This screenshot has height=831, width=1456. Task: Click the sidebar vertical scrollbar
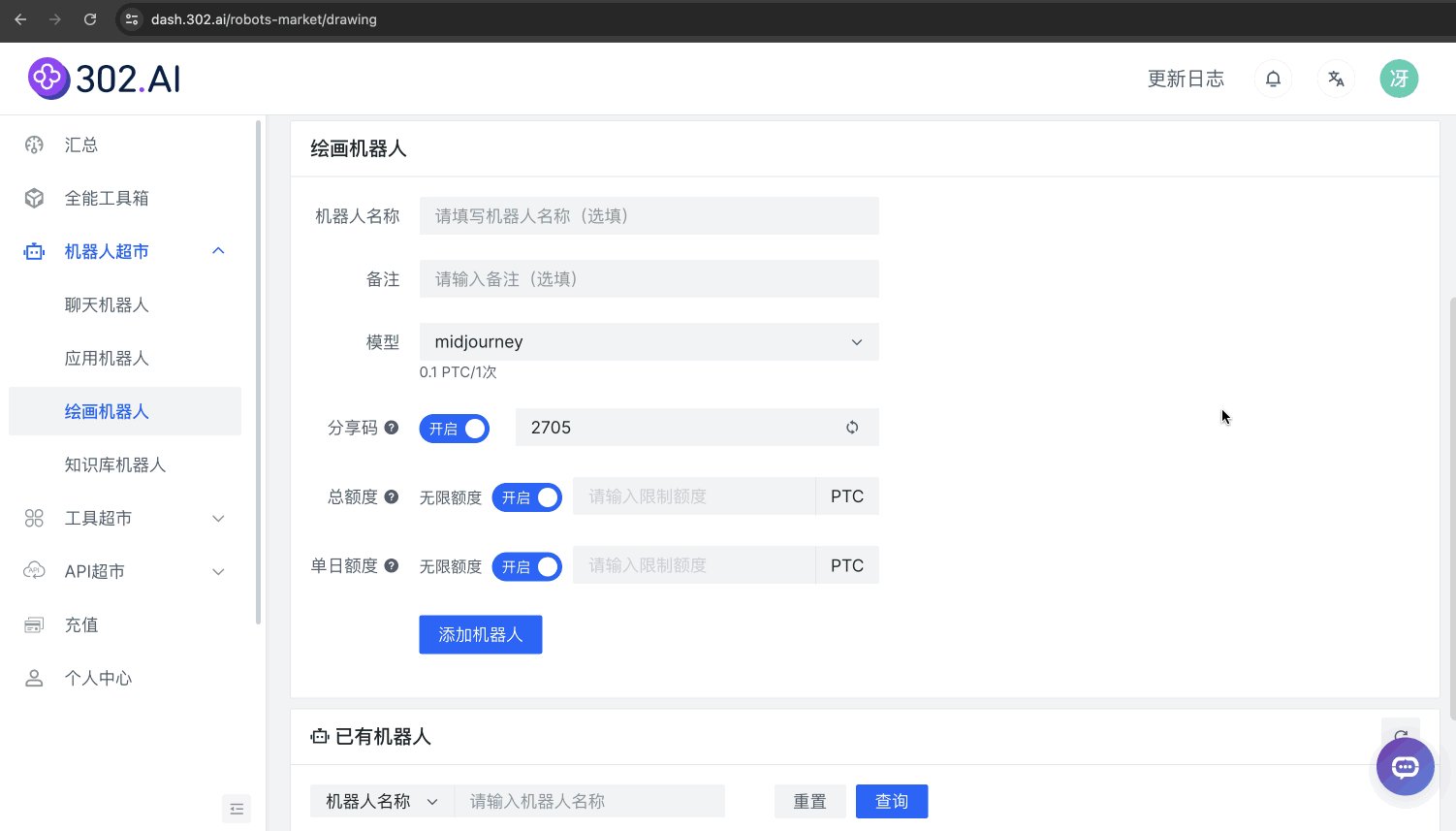[258, 372]
